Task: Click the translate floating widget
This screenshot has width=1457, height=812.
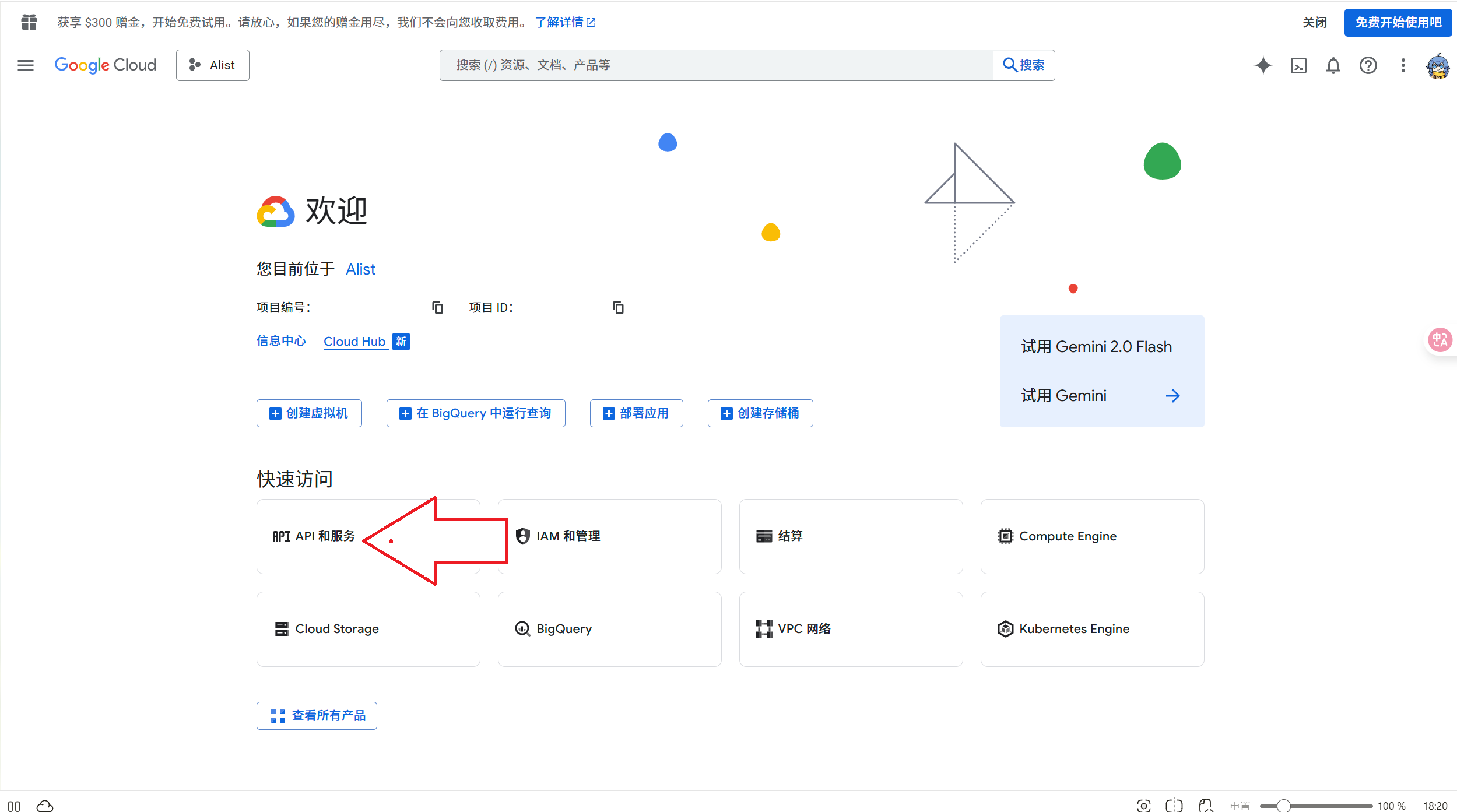Action: click(x=1440, y=340)
